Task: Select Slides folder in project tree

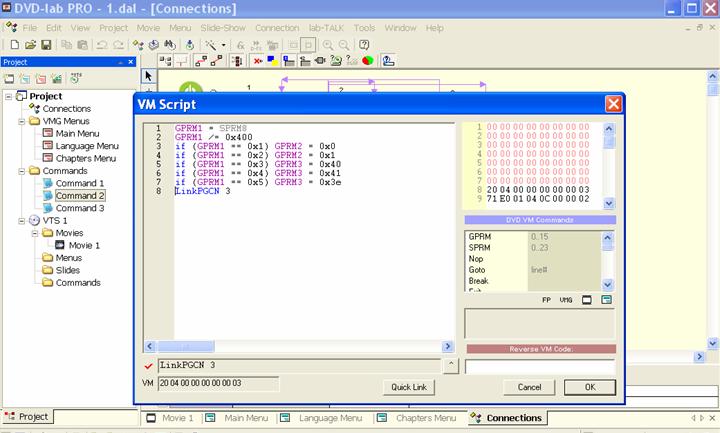Action: click(x=68, y=270)
